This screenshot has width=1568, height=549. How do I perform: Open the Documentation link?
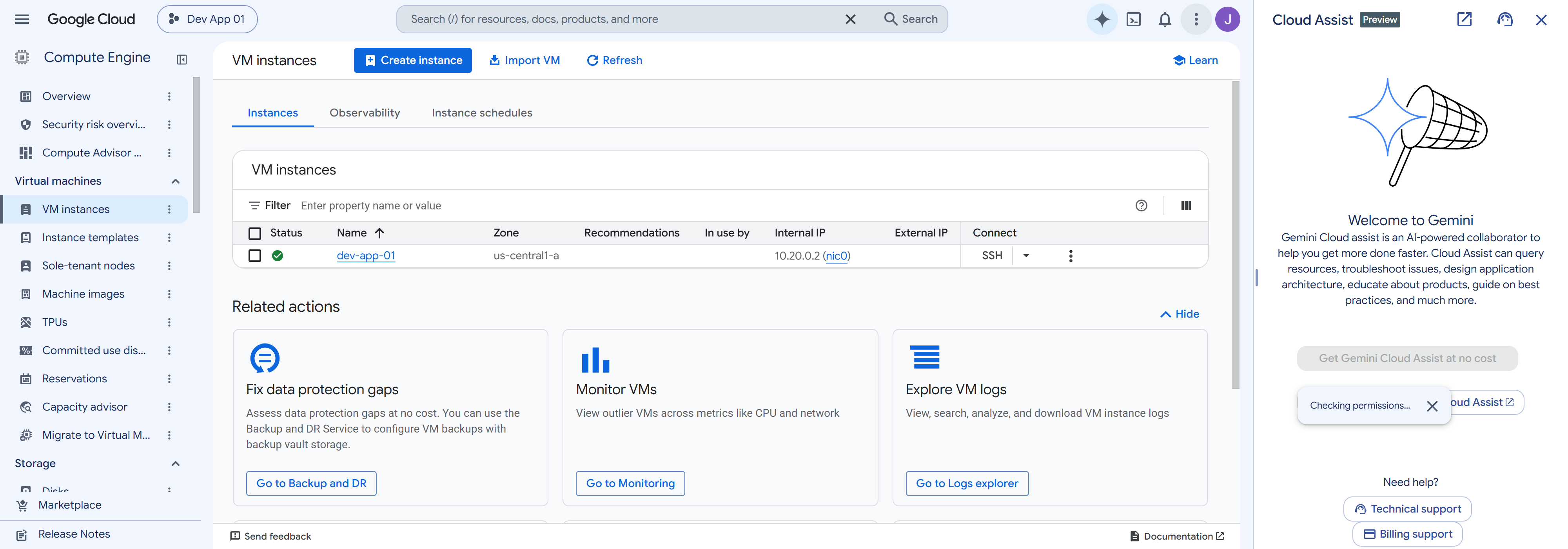coord(1177,536)
